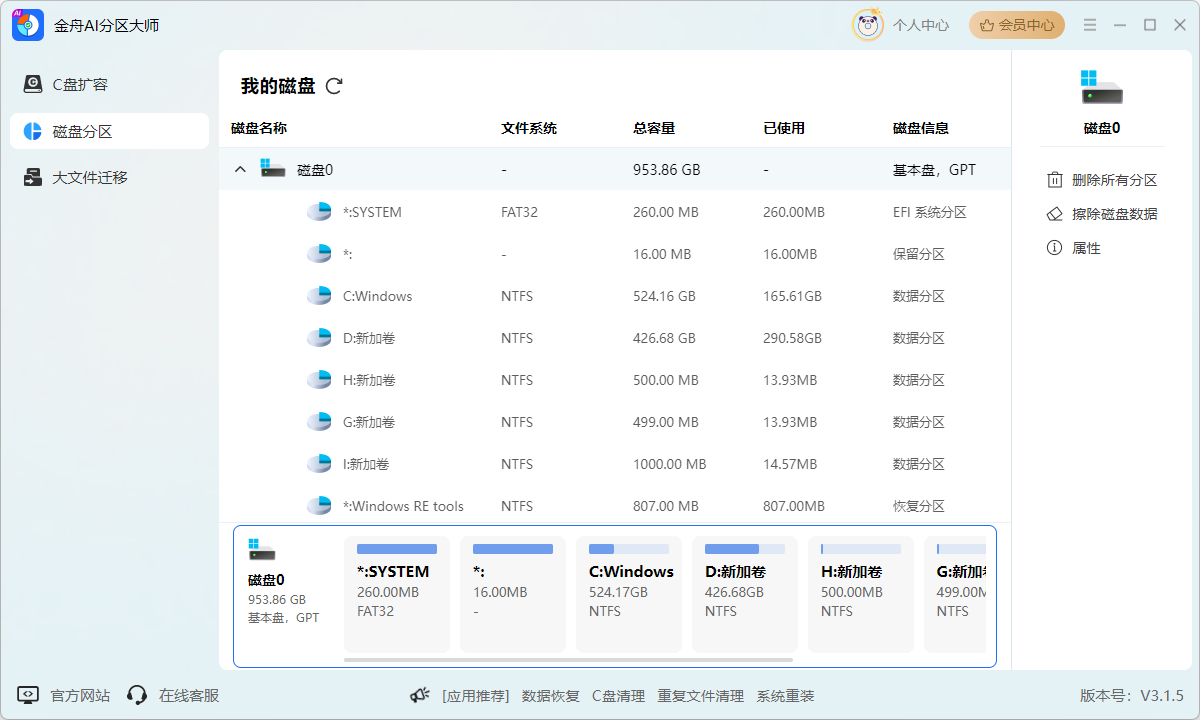Click the 擦除磁盘数据 eraser icon

point(1054,214)
